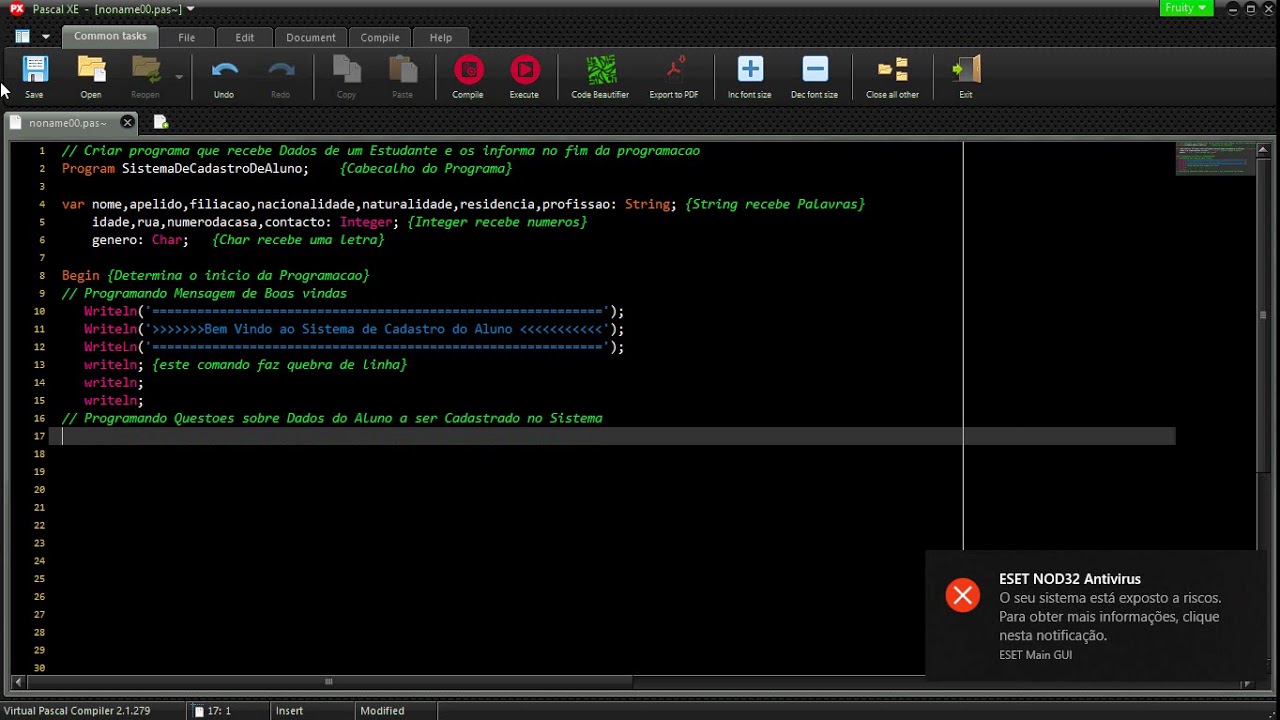Open the application menu icon at top left
Viewport: 1280px width, 720px height.
tap(22, 36)
